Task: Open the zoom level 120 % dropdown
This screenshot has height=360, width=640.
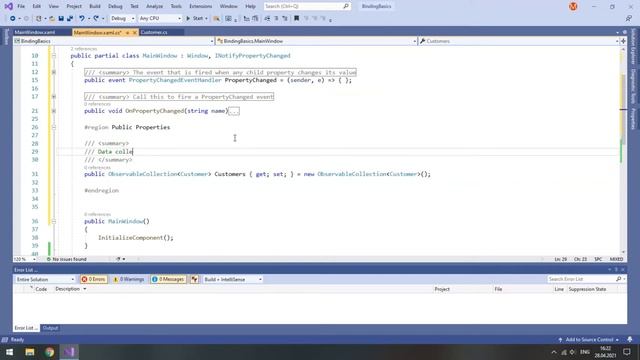Action: tap(24, 259)
